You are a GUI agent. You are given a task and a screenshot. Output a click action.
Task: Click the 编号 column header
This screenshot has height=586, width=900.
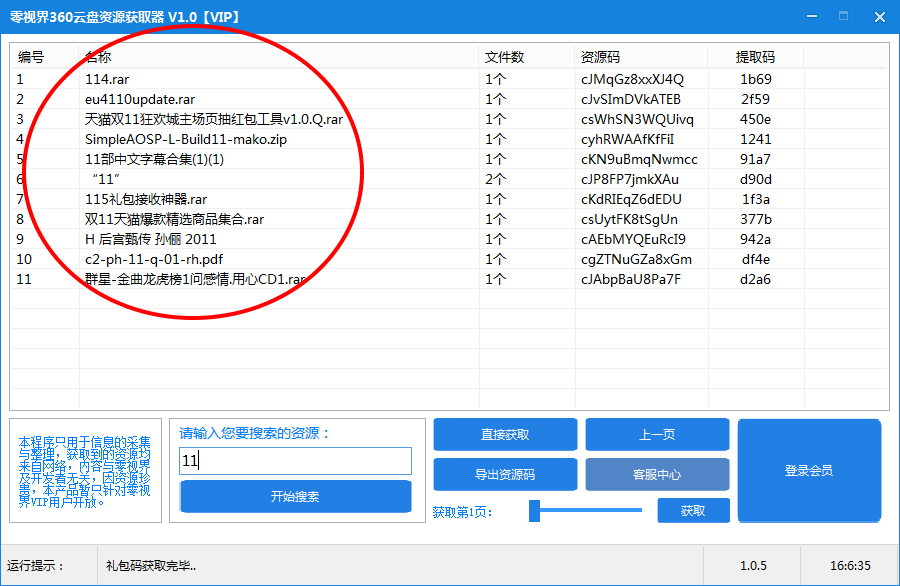(x=31, y=57)
